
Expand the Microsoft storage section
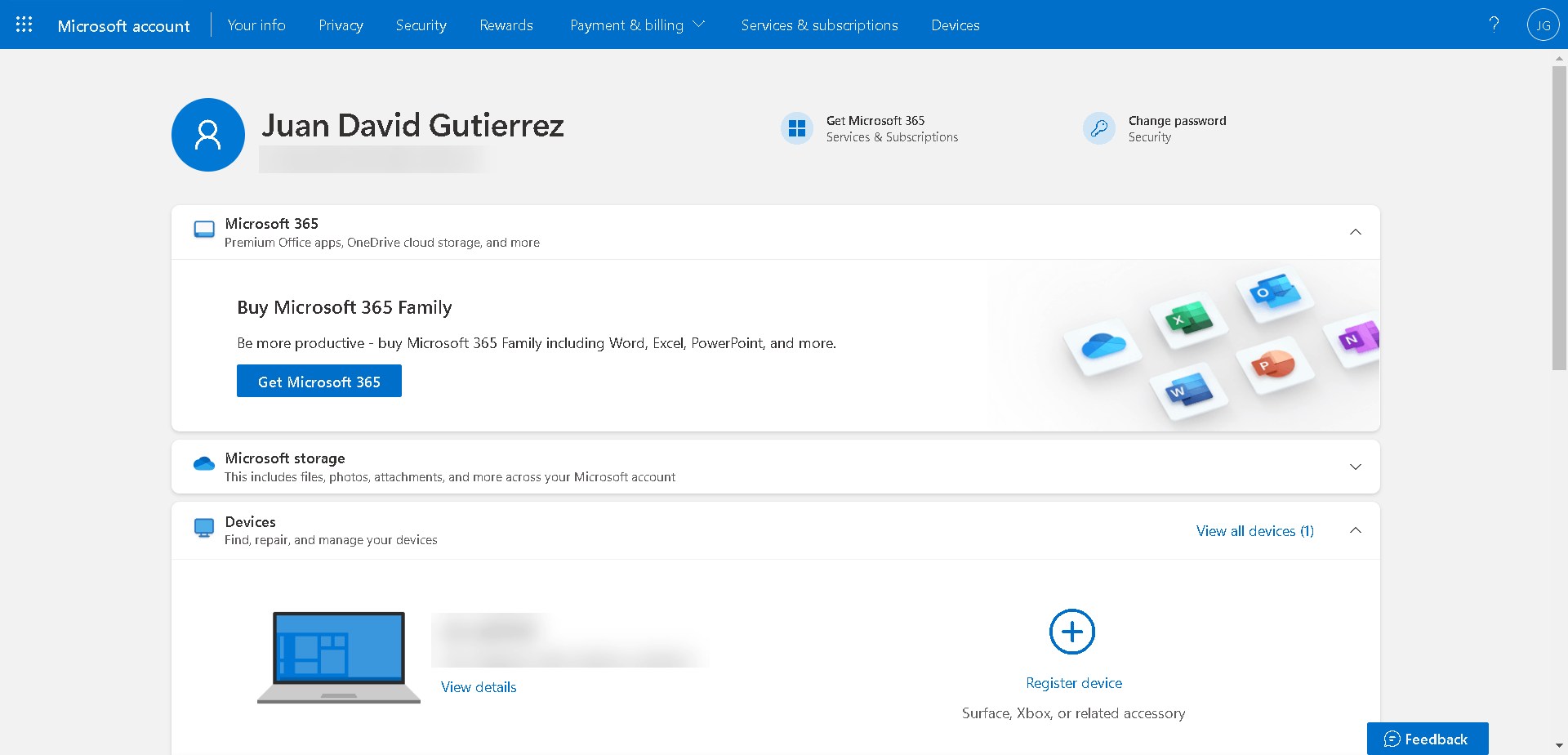[1356, 467]
